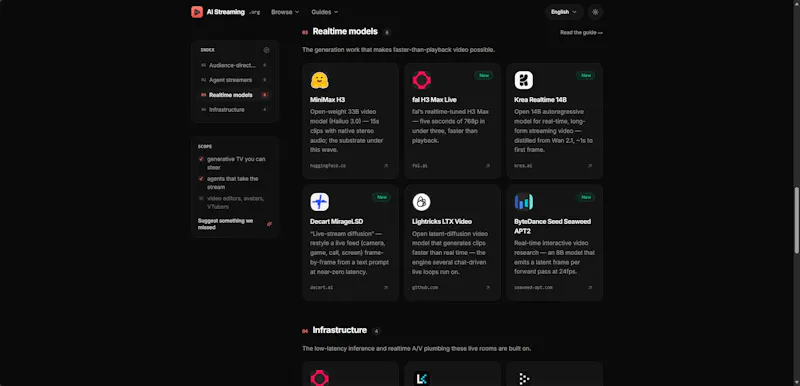Screen dimensions: 800x386
Task: Click the Krea Realtime 14B logo icon
Action: coord(523,80)
